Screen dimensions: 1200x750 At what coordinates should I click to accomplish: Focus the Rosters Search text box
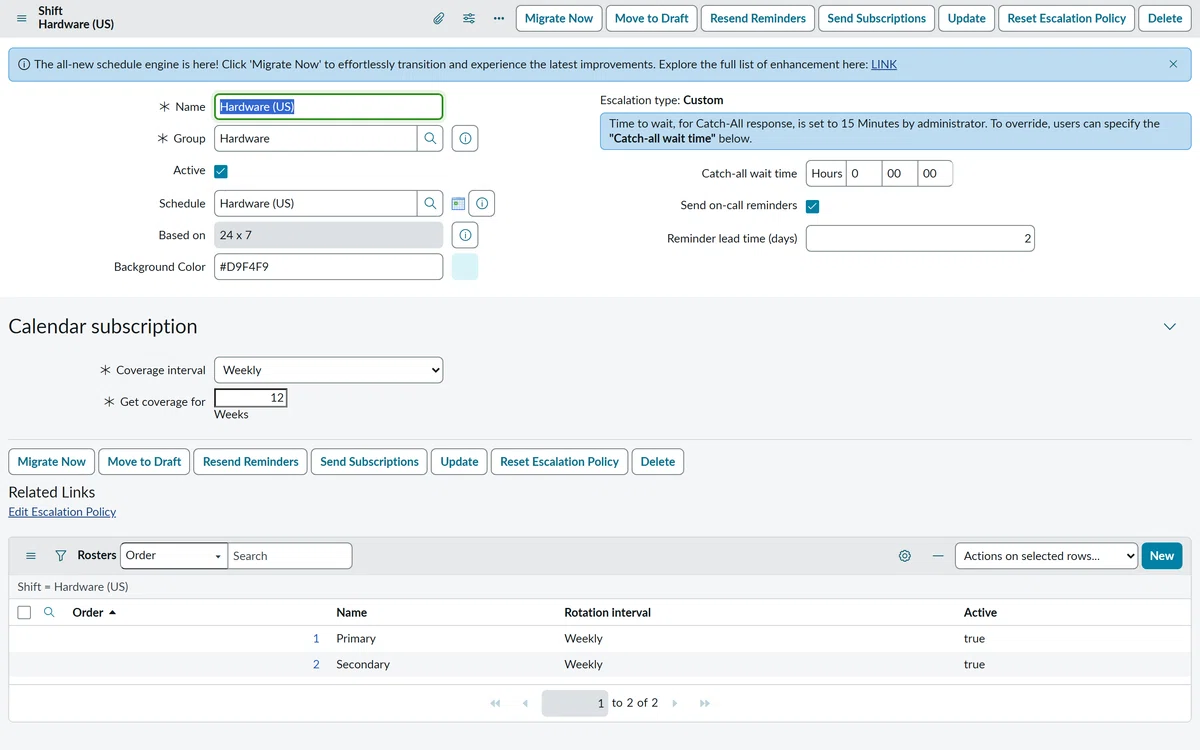point(290,556)
